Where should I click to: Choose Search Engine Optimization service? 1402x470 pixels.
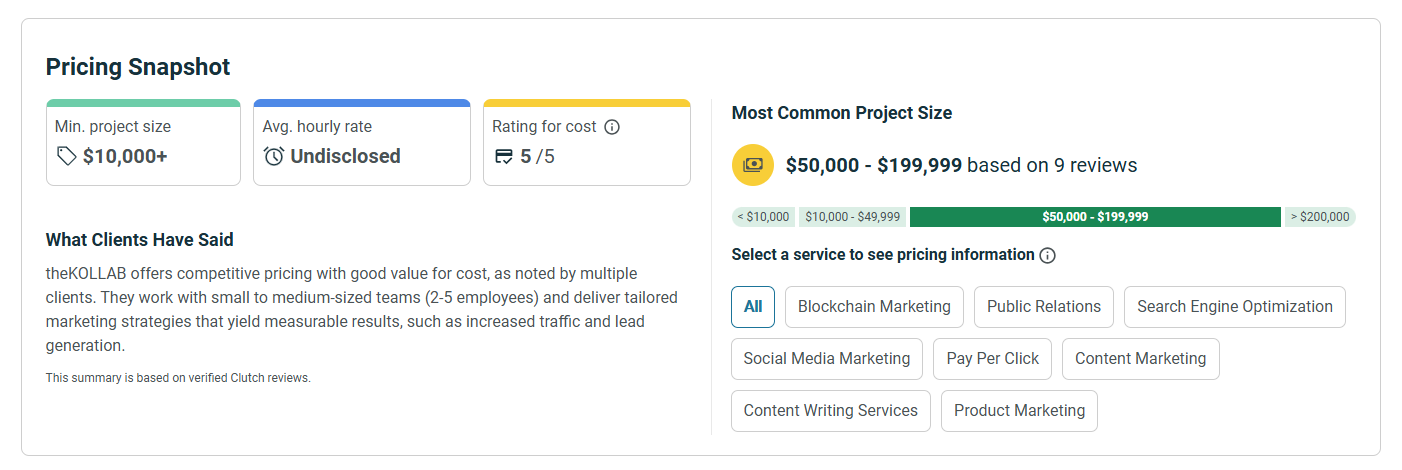click(x=1235, y=307)
